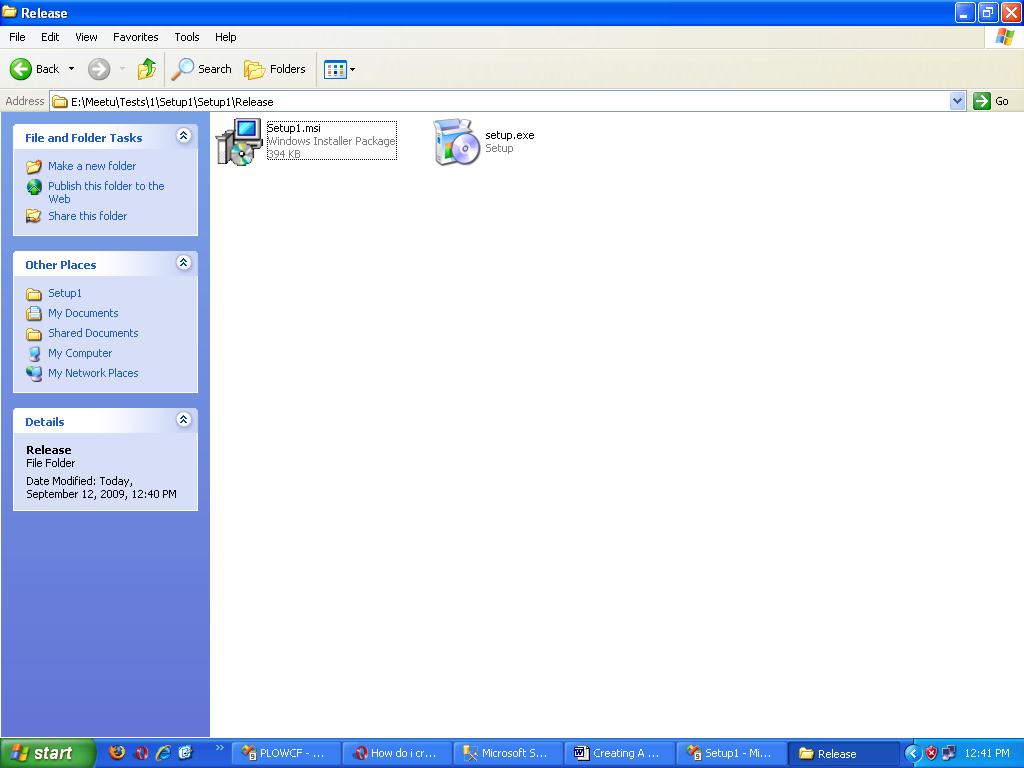The image size is (1024, 768).
Task: Launch Opera from Quick Launch
Action: (x=140, y=753)
